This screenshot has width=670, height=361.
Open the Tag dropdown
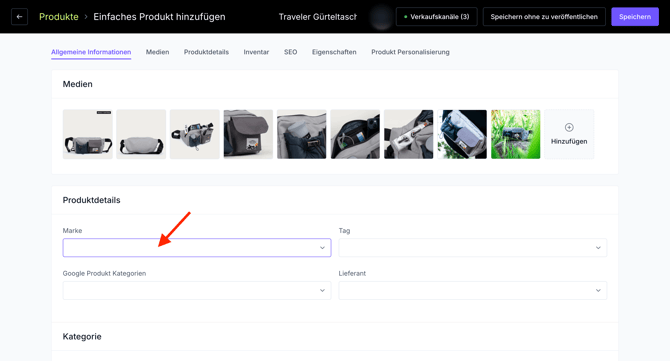[x=473, y=248]
